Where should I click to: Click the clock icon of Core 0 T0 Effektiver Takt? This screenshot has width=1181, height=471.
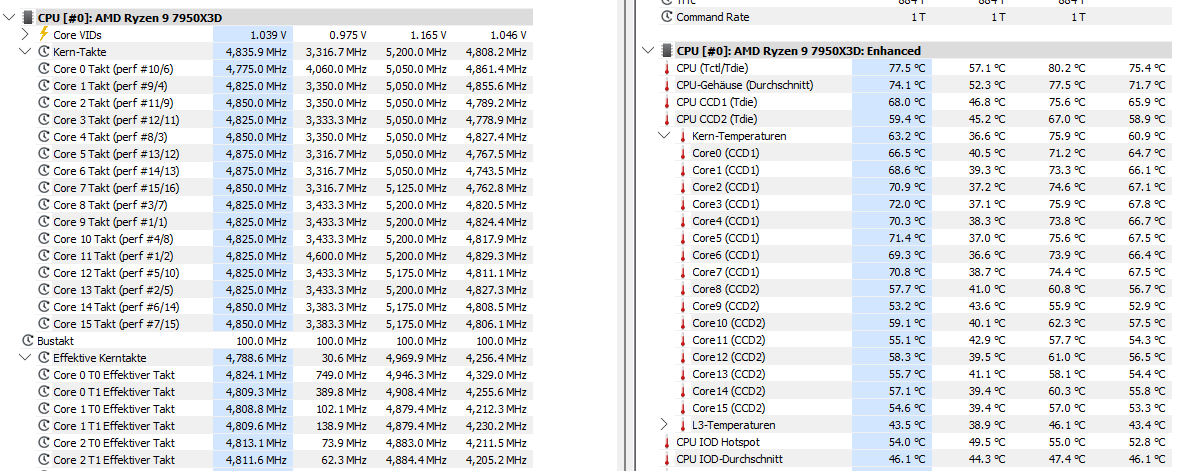tap(44, 375)
